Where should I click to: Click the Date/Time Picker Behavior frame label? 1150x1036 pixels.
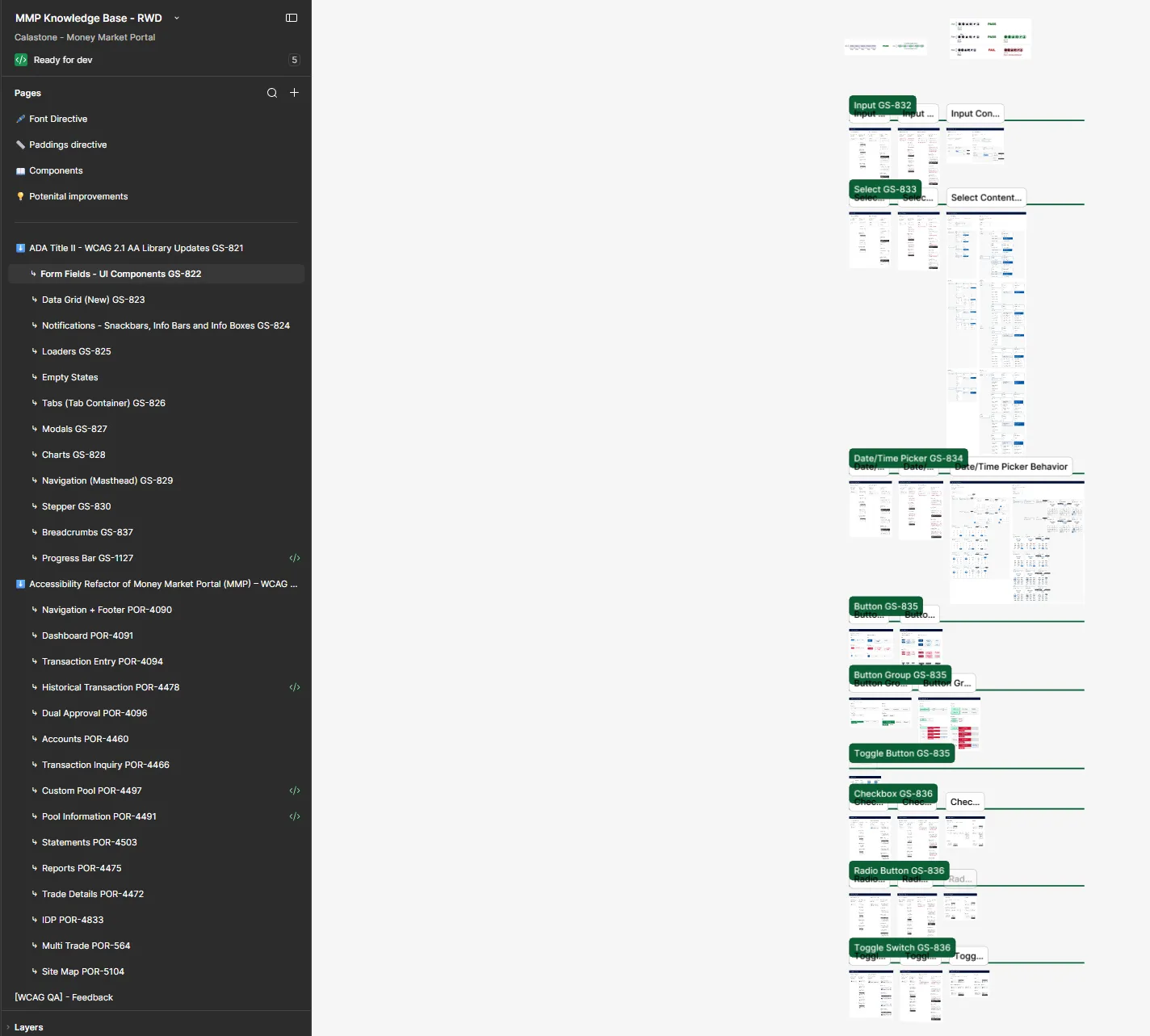click(1013, 467)
